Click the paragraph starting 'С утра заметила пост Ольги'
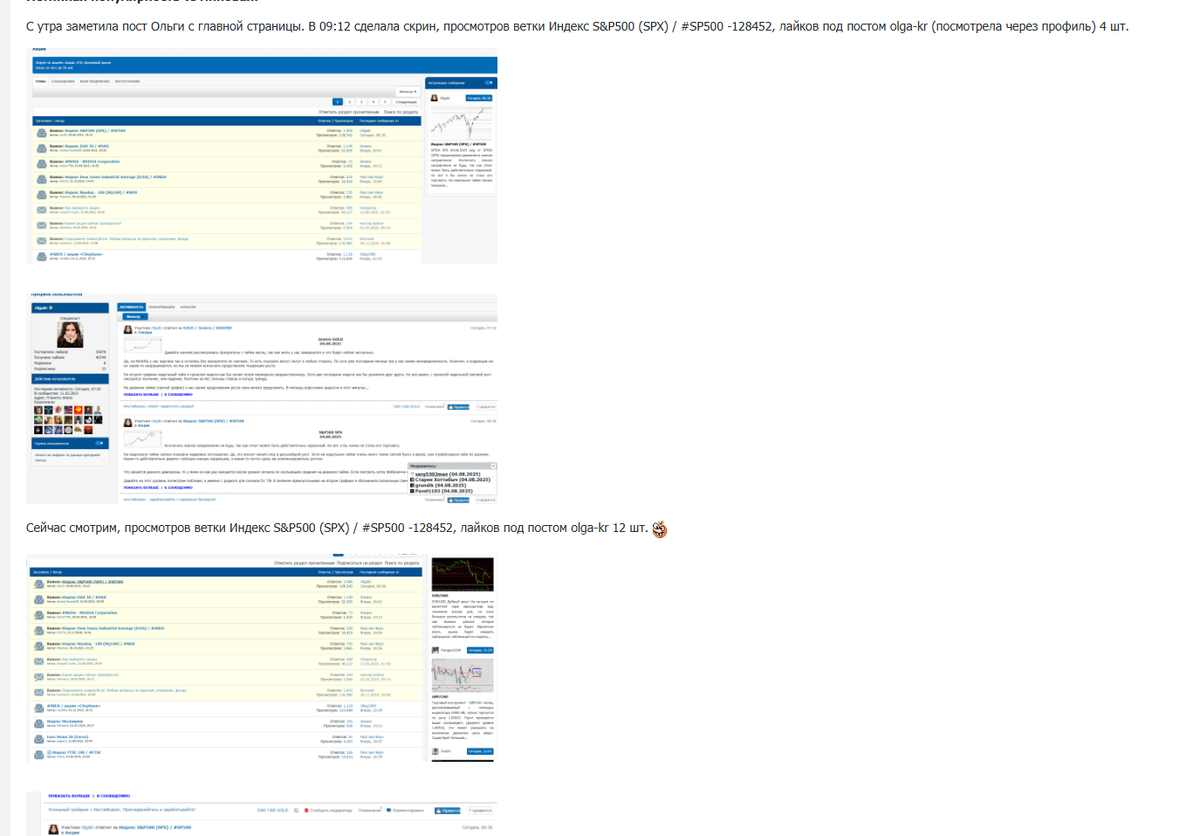1200x836 pixels. click(577, 26)
